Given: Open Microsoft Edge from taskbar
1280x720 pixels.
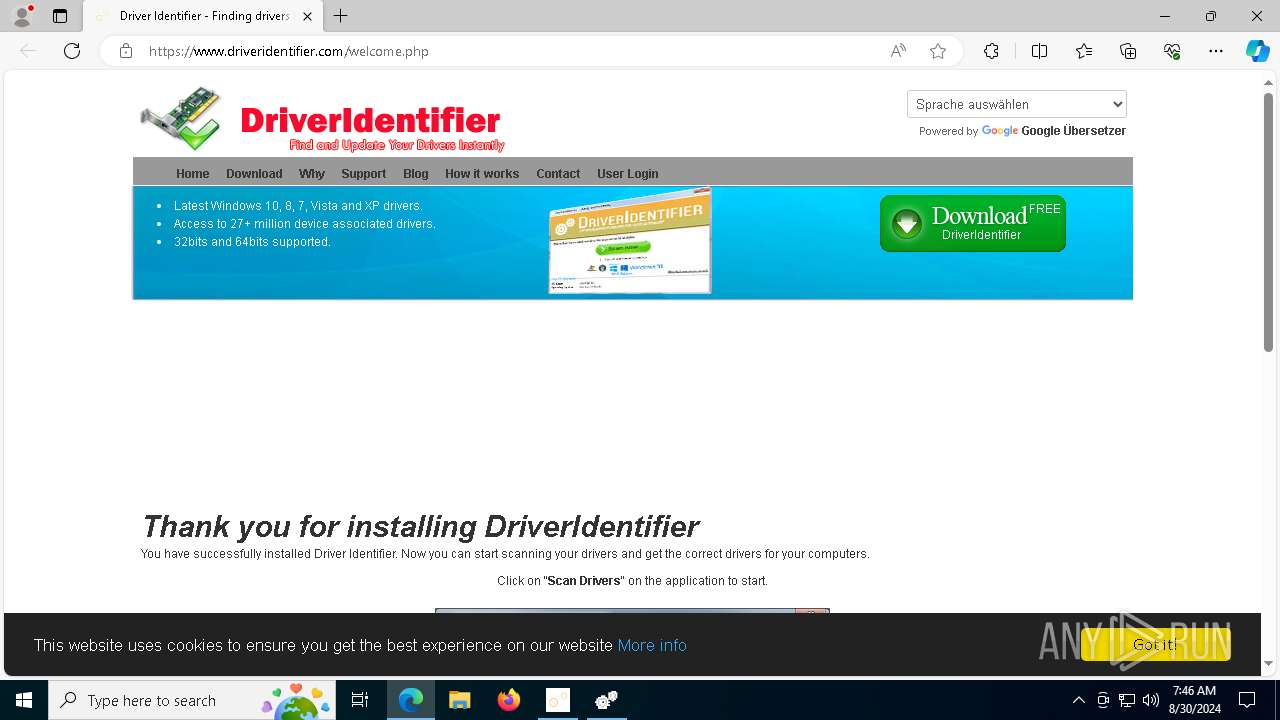Looking at the screenshot, I should tap(411, 700).
